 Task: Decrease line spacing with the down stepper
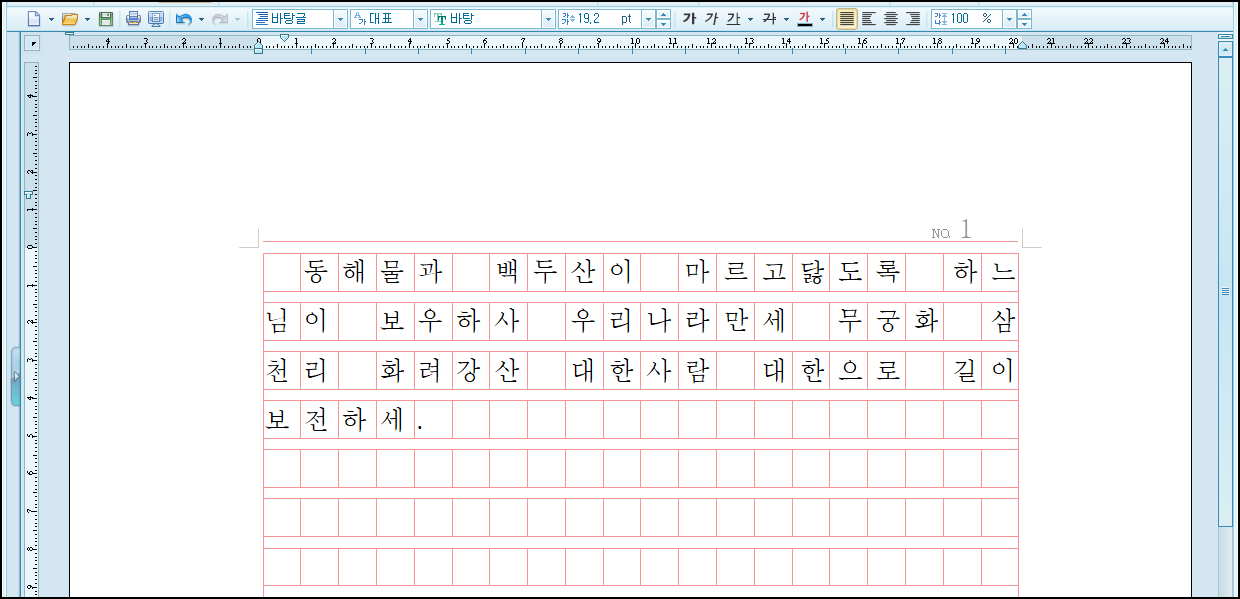(x=1024, y=24)
